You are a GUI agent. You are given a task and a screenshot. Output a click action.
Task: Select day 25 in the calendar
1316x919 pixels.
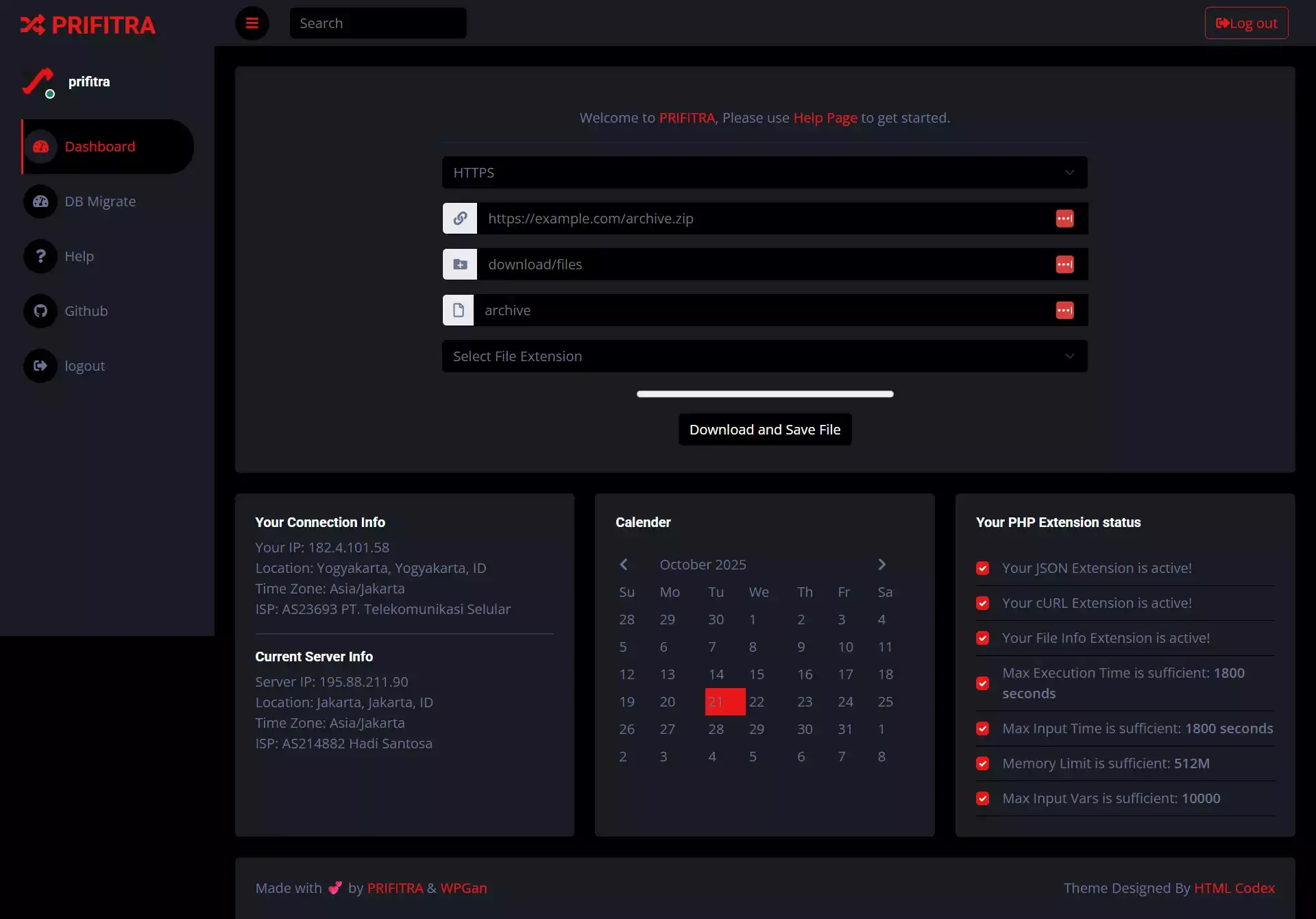886,702
